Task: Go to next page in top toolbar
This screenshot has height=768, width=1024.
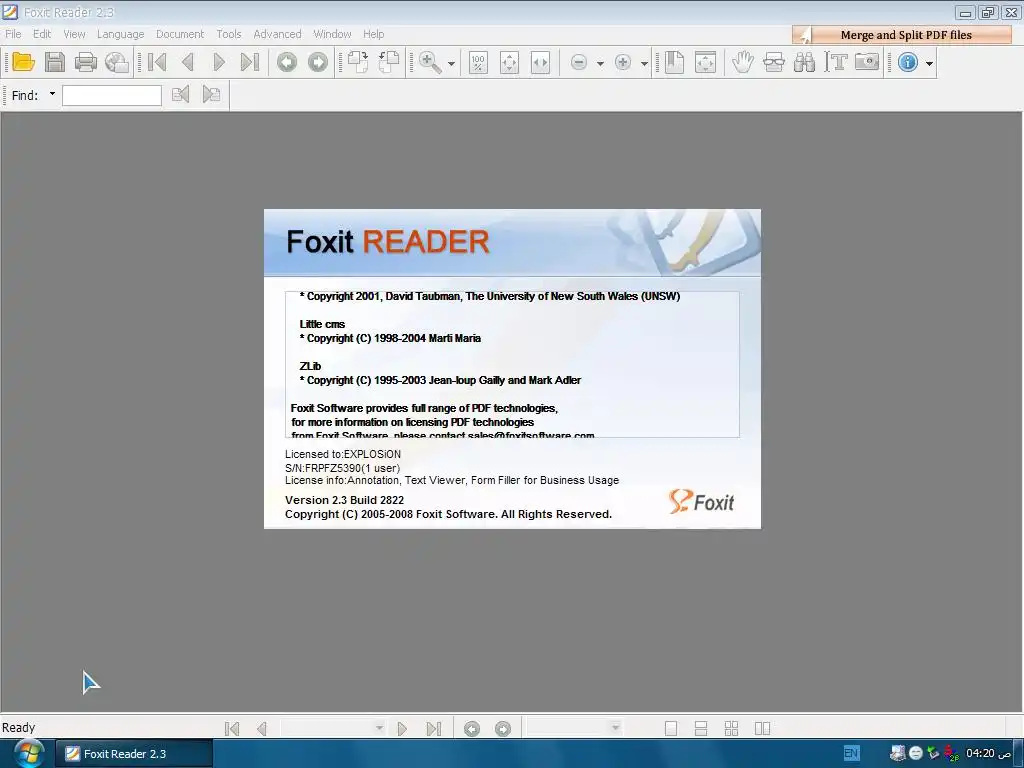Action: pos(219,62)
